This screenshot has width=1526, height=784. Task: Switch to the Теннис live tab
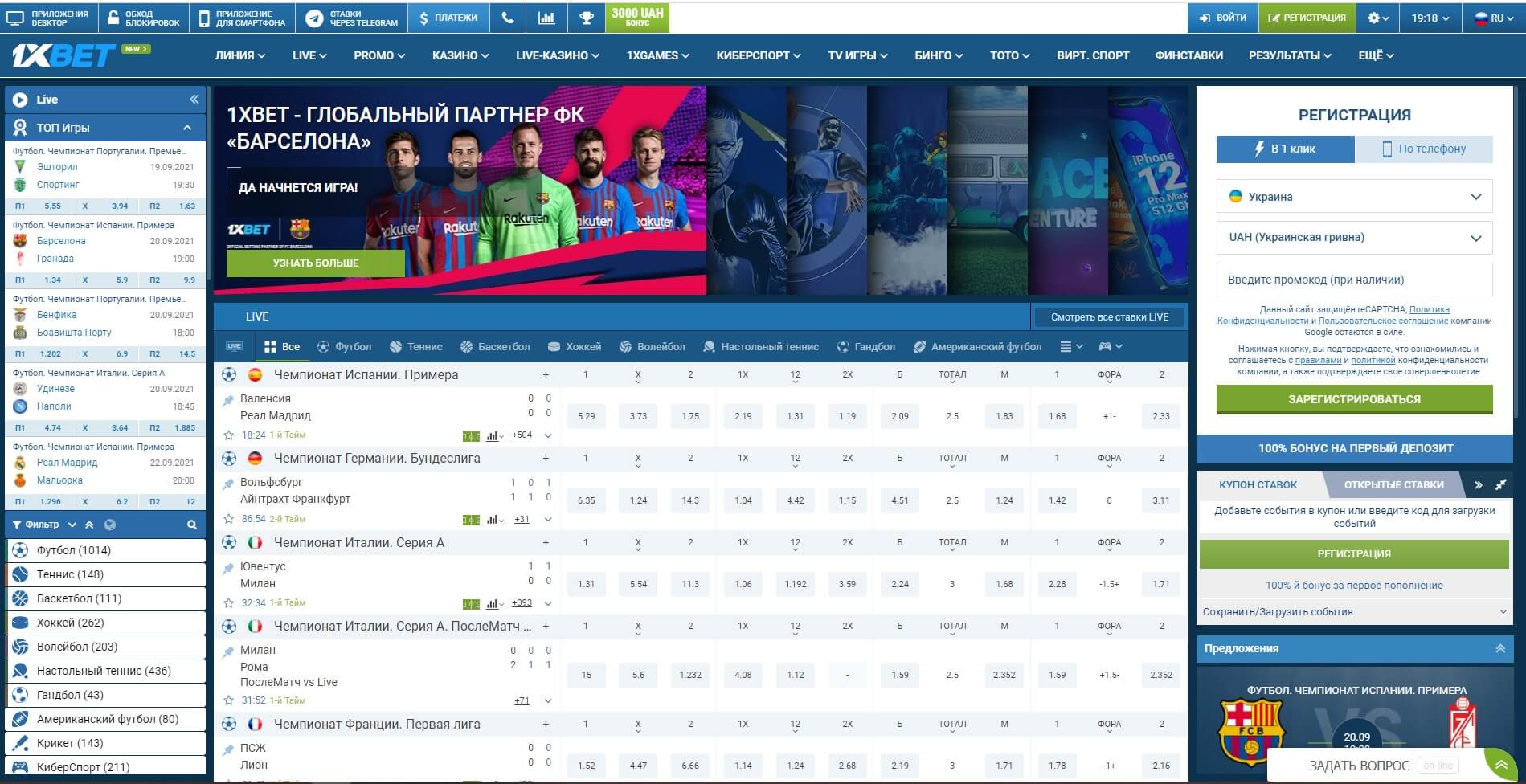click(416, 346)
